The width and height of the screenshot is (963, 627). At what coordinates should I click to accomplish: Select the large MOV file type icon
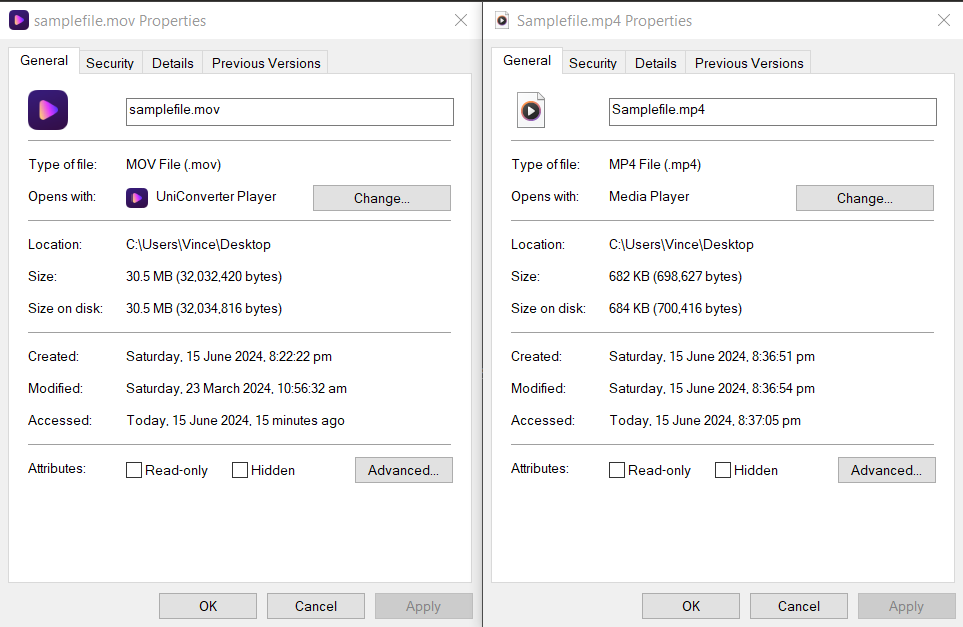click(47, 110)
